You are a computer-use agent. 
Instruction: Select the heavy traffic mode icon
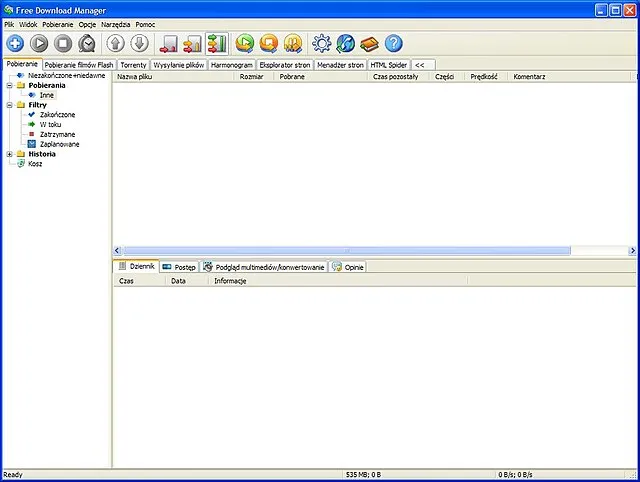click(x=217, y=43)
